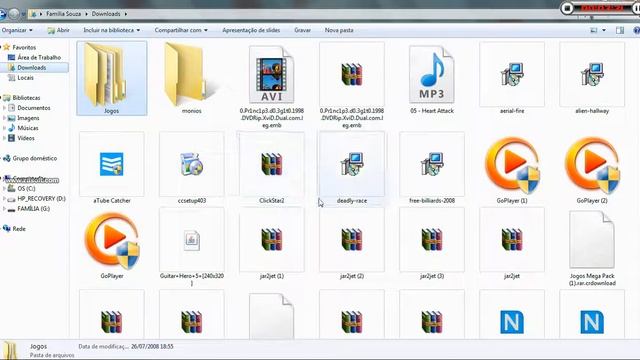Open Compartilhar com dropdown
This screenshot has width=640, height=360.
click(x=181, y=30)
